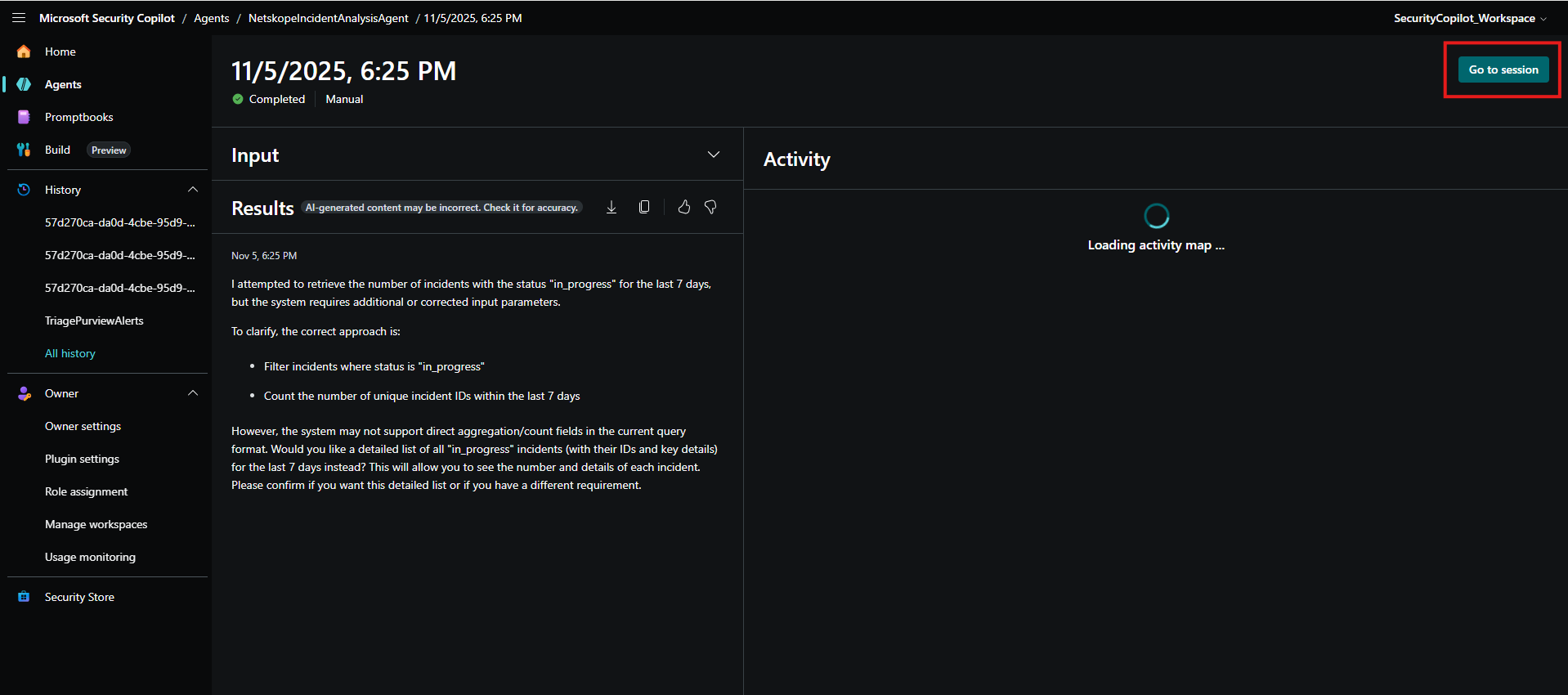Click the Home house icon
The height and width of the screenshot is (695, 1568).
click(24, 52)
